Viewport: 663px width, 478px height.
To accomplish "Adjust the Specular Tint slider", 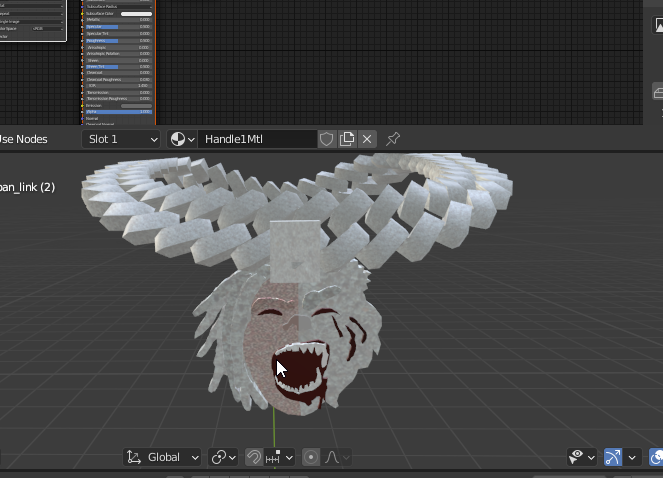I will (x=118, y=33).
